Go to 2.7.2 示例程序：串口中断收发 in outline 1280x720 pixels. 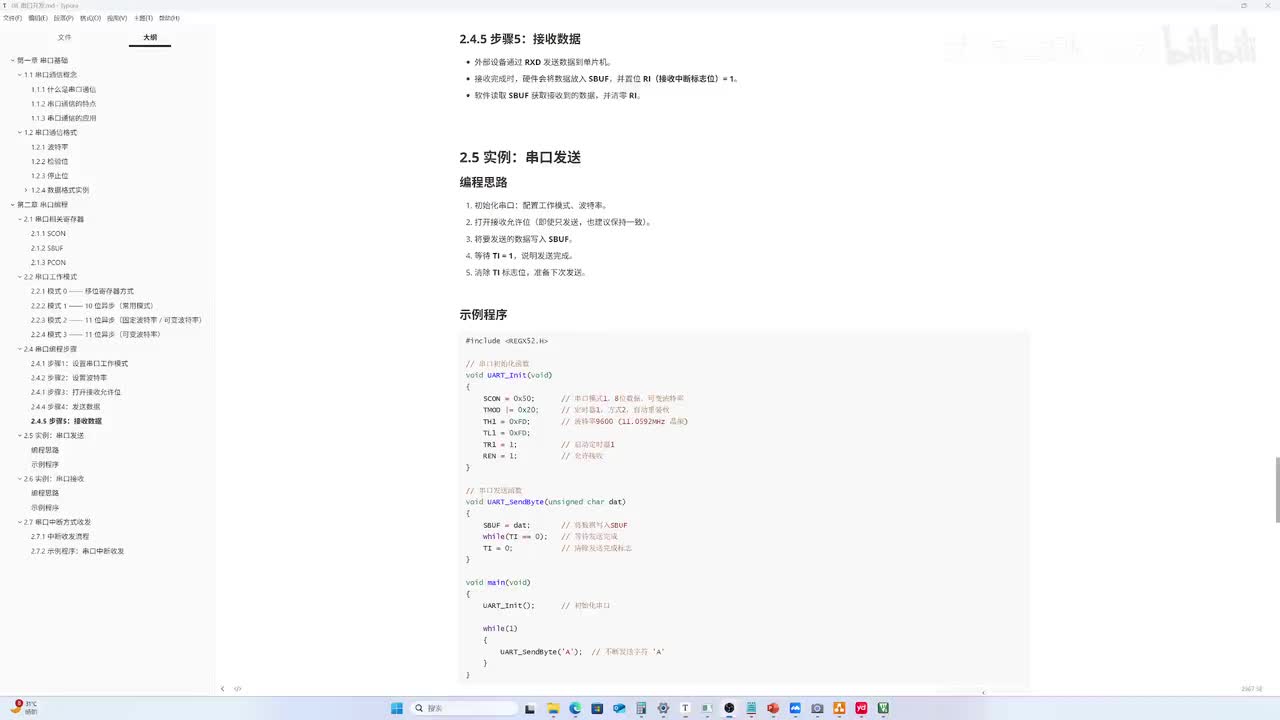[78, 551]
